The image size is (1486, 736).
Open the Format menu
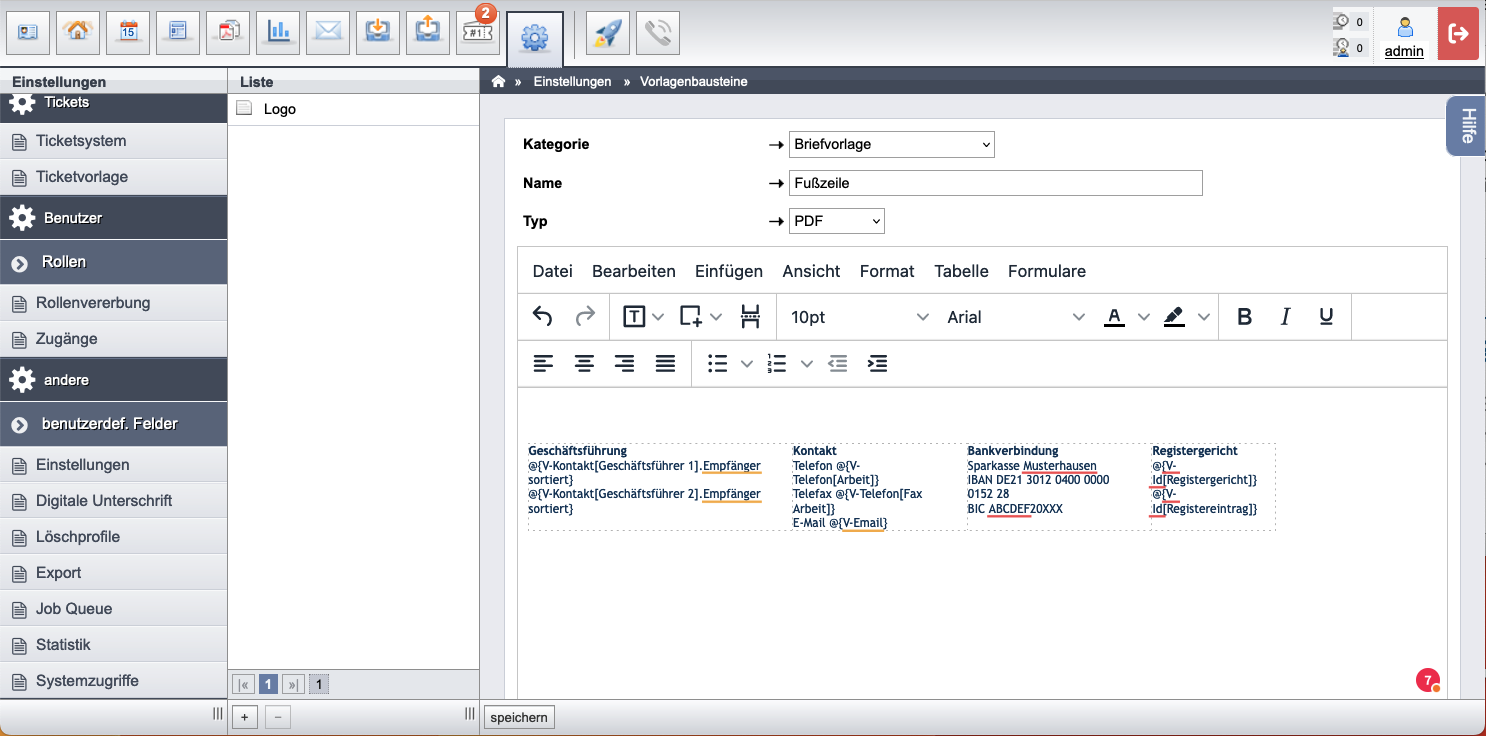(x=887, y=271)
